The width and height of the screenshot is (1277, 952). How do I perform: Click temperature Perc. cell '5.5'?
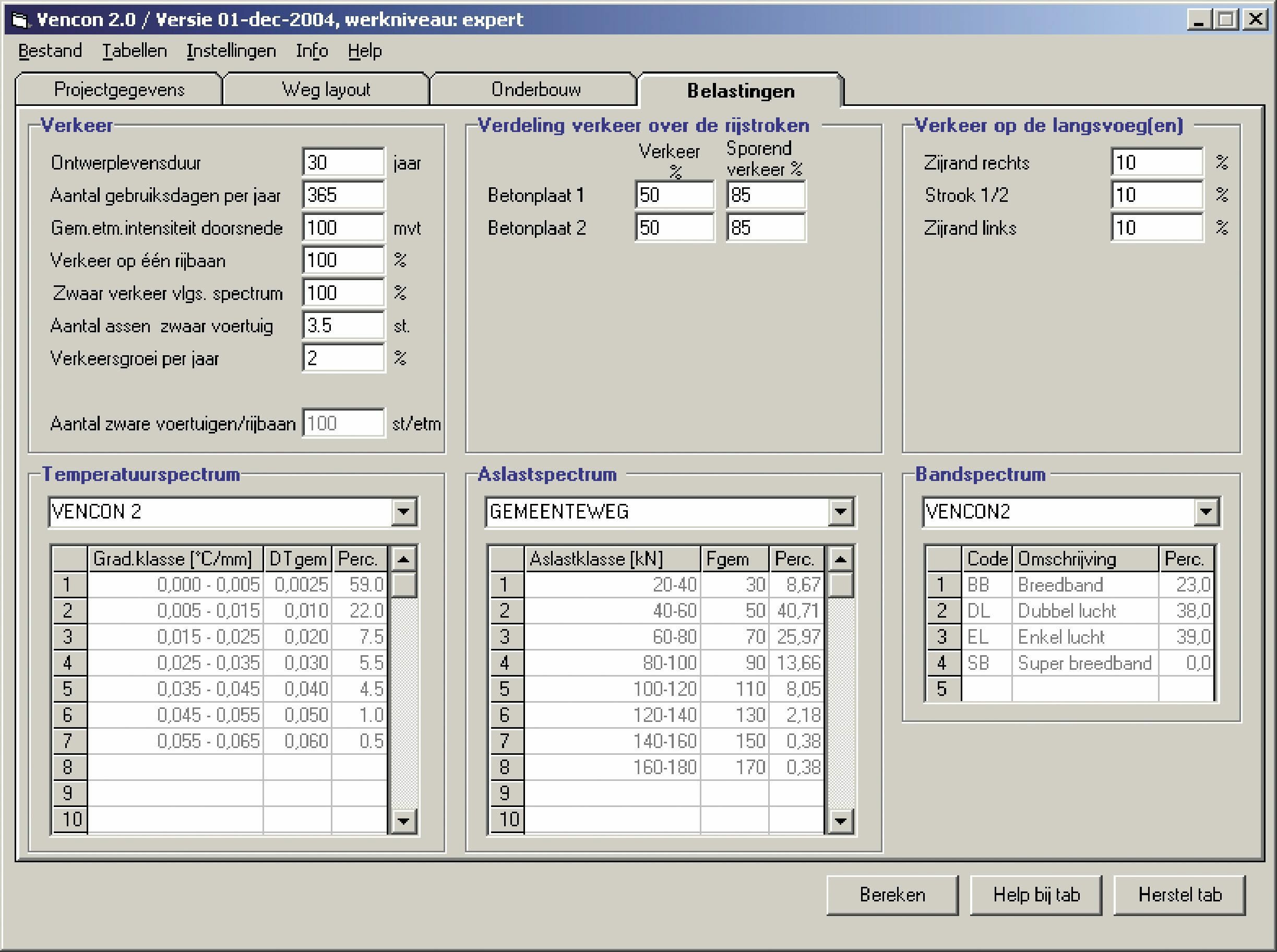359,662
